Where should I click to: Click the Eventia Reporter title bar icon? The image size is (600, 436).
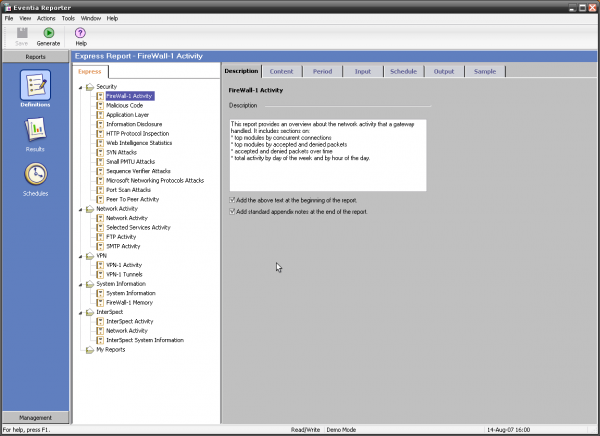click(7, 7)
